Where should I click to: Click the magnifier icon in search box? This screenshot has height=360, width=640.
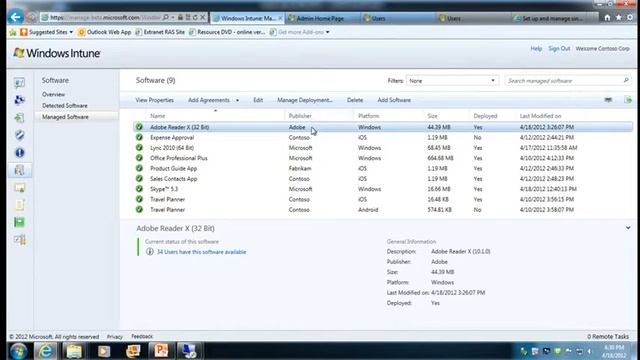[626, 80]
